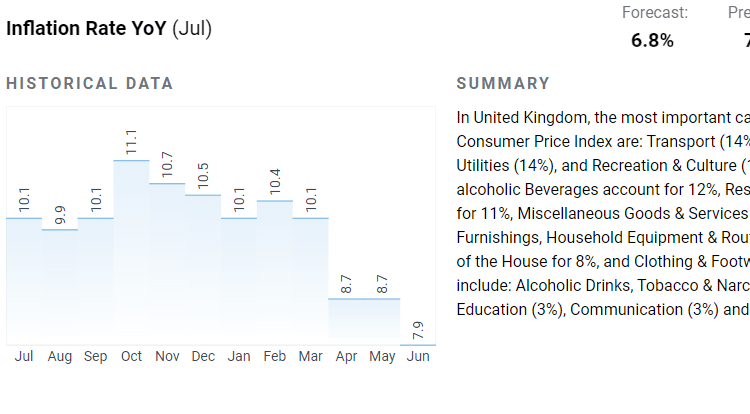750x414 pixels.
Task: Click the summary paragraph about United Kingdom
Action: click(602, 213)
